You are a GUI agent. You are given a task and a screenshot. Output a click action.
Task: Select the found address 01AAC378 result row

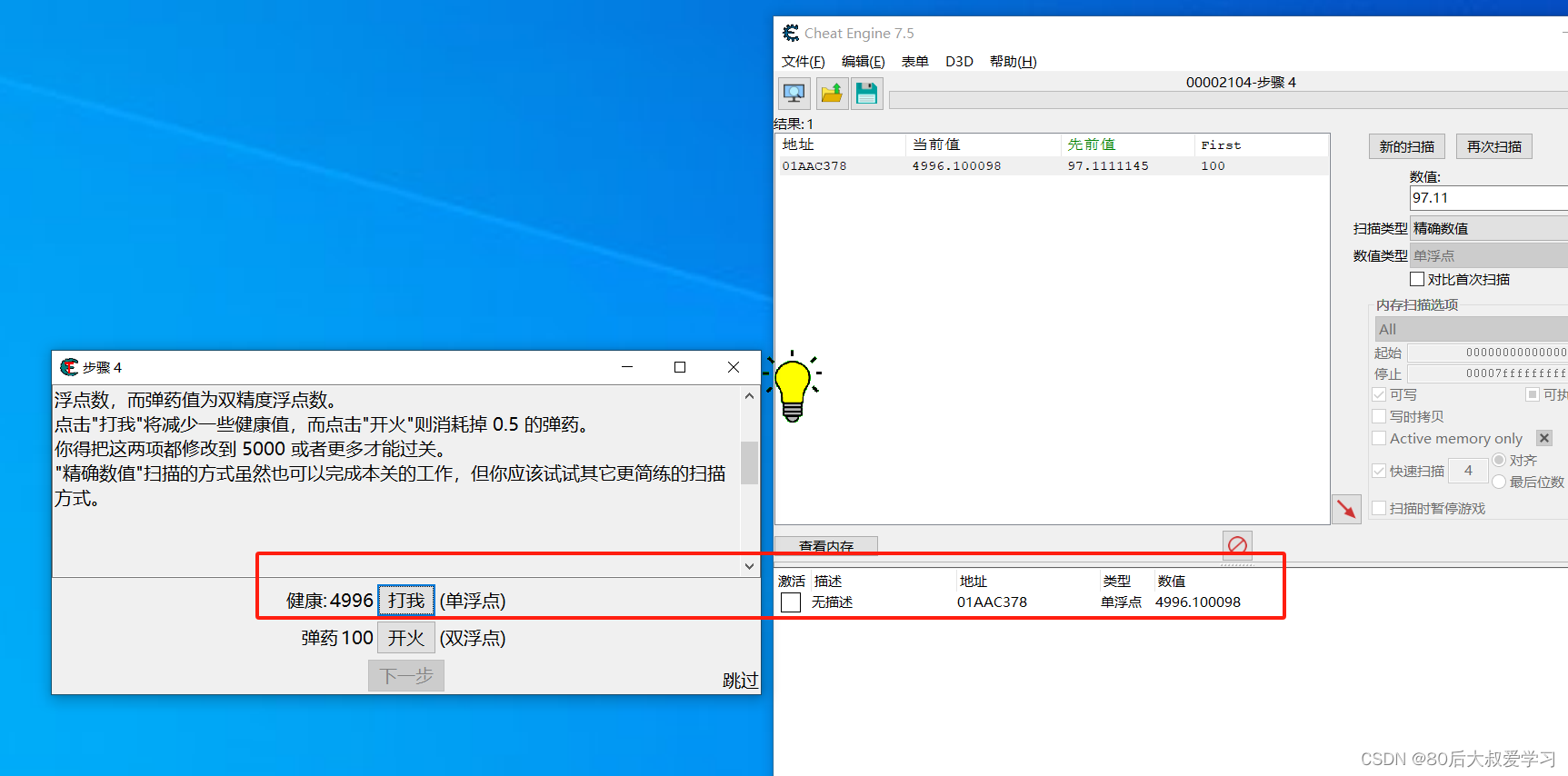click(1052, 166)
